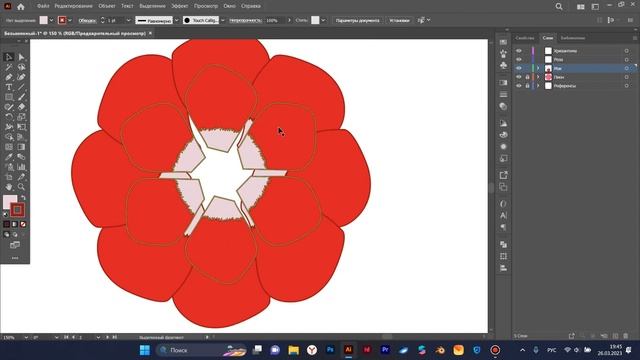This screenshot has height=360, width=640.
Task: Open the stroke color dropdown in control bar
Action: 70,20
